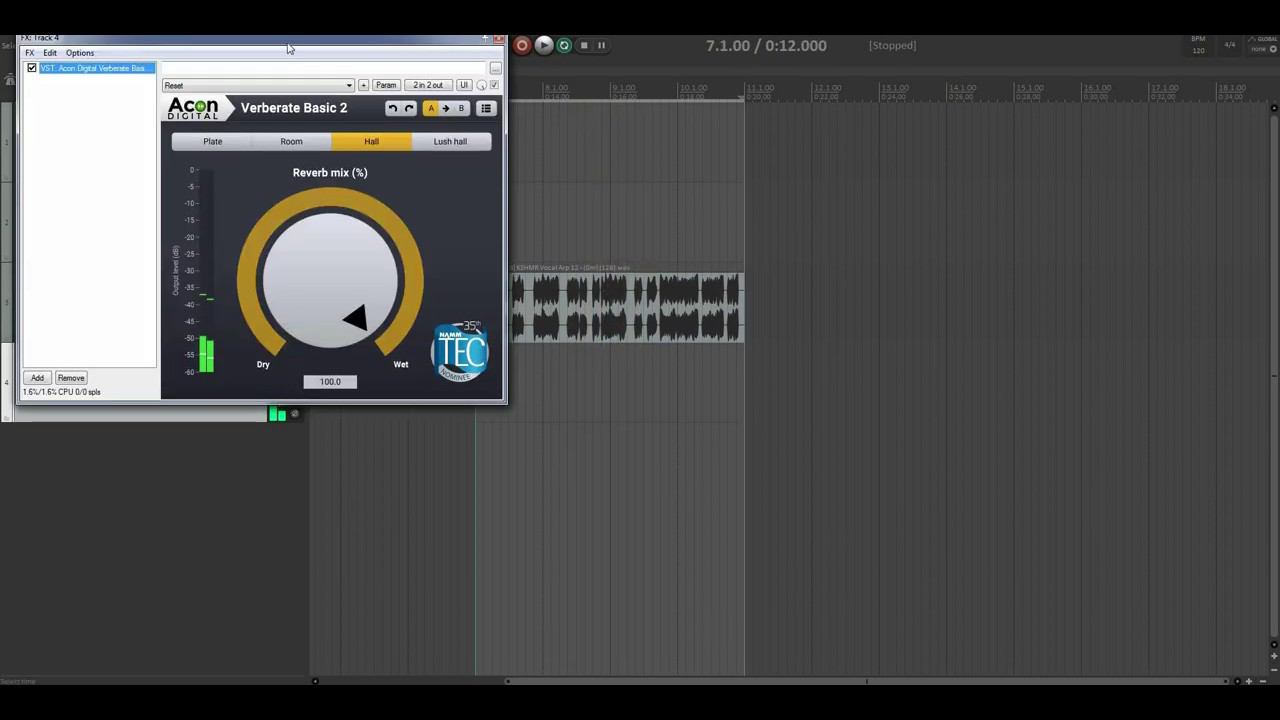Click the Param button
1280x720 pixels.
386,85
